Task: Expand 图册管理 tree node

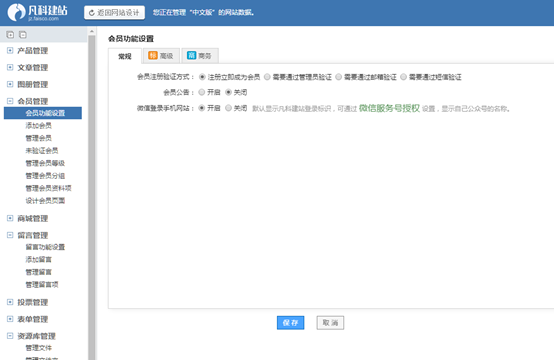Action: coord(10,84)
